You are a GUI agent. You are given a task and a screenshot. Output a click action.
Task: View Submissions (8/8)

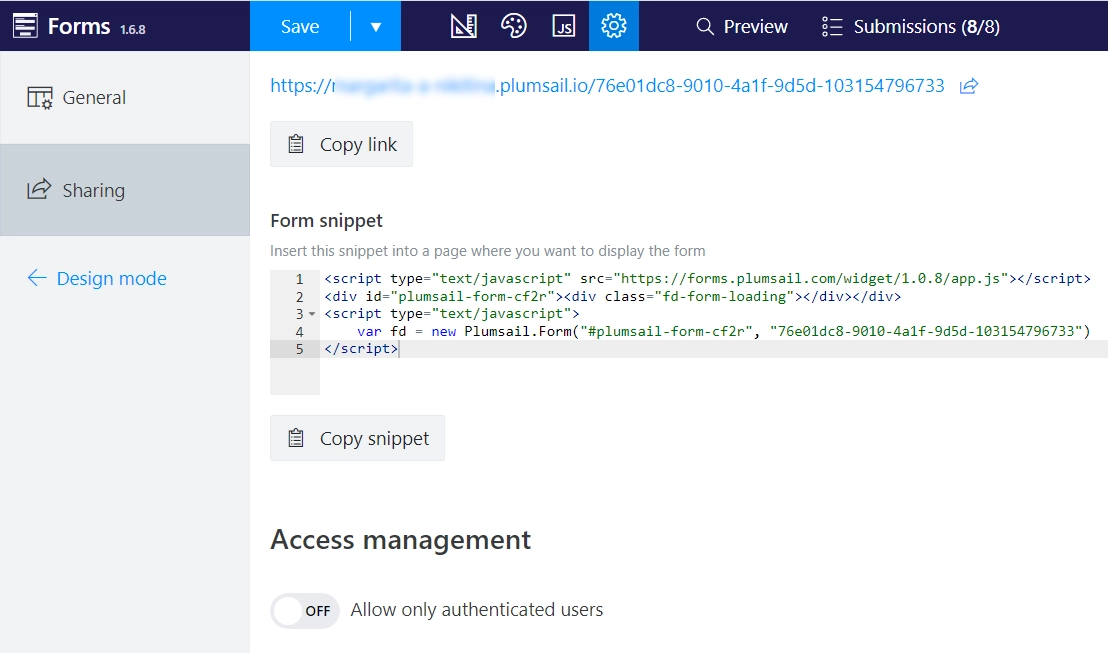pos(911,27)
